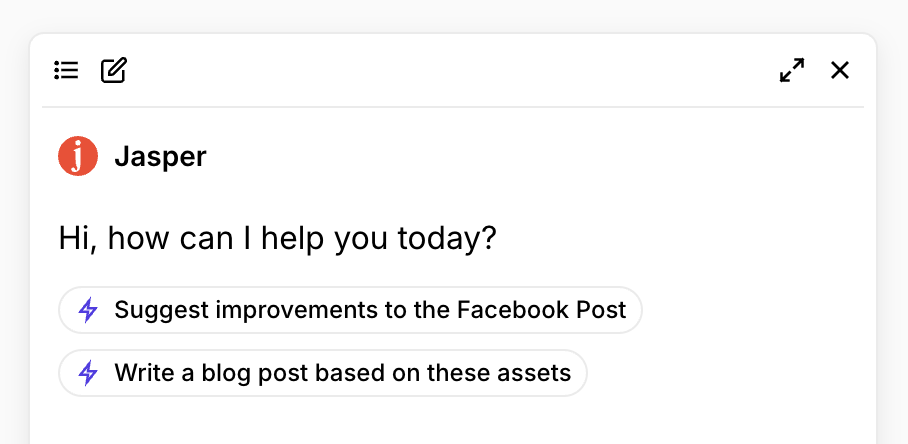This screenshot has width=908, height=444.
Task: Click the red Jasper logo avatar
Action: click(x=78, y=156)
